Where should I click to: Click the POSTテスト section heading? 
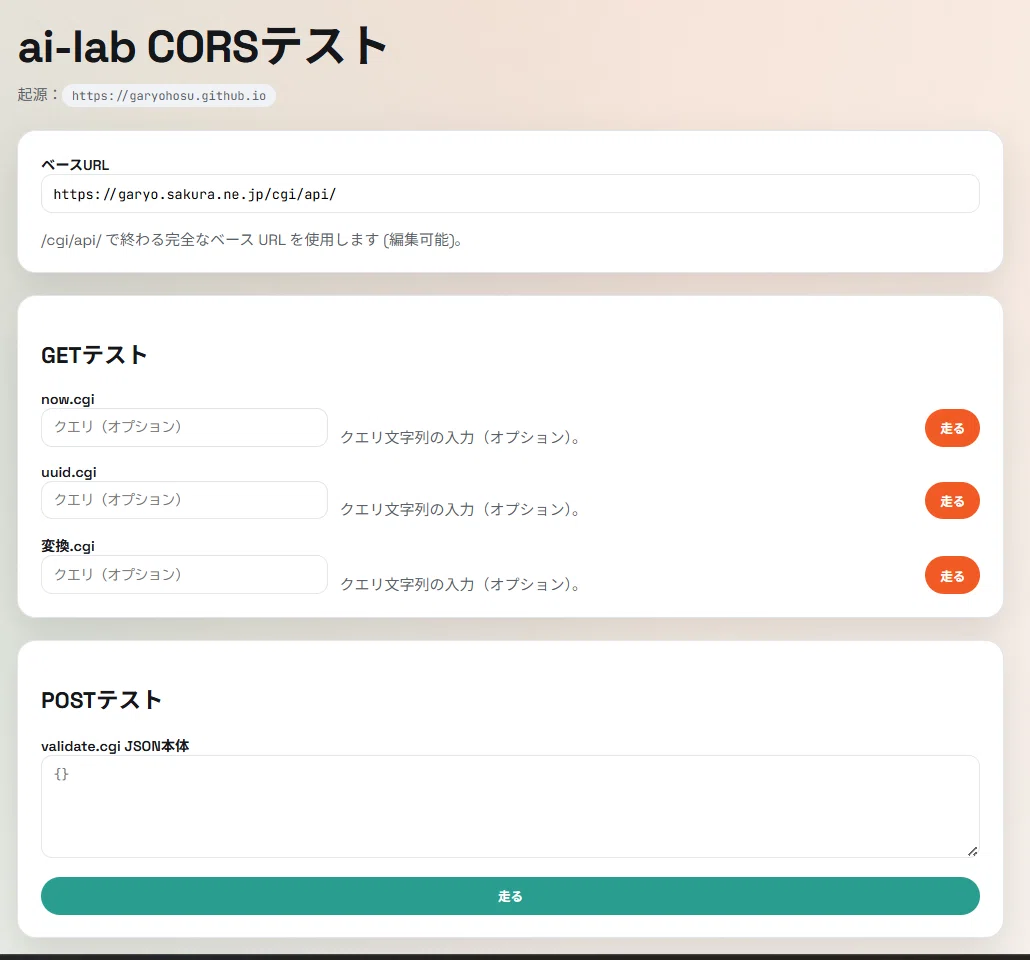click(101, 700)
